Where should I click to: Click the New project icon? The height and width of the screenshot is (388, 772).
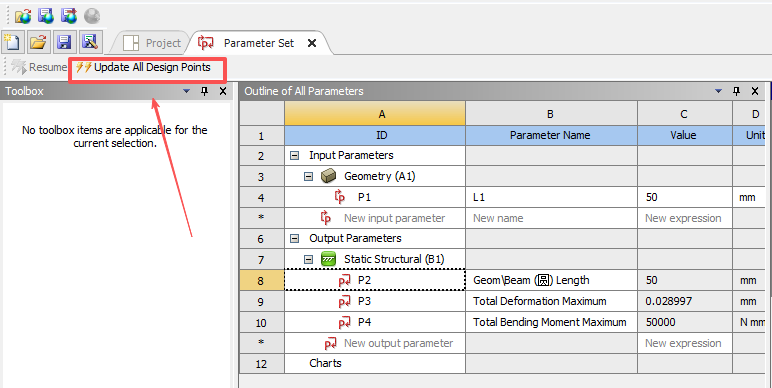pyautogui.click(x=12, y=42)
